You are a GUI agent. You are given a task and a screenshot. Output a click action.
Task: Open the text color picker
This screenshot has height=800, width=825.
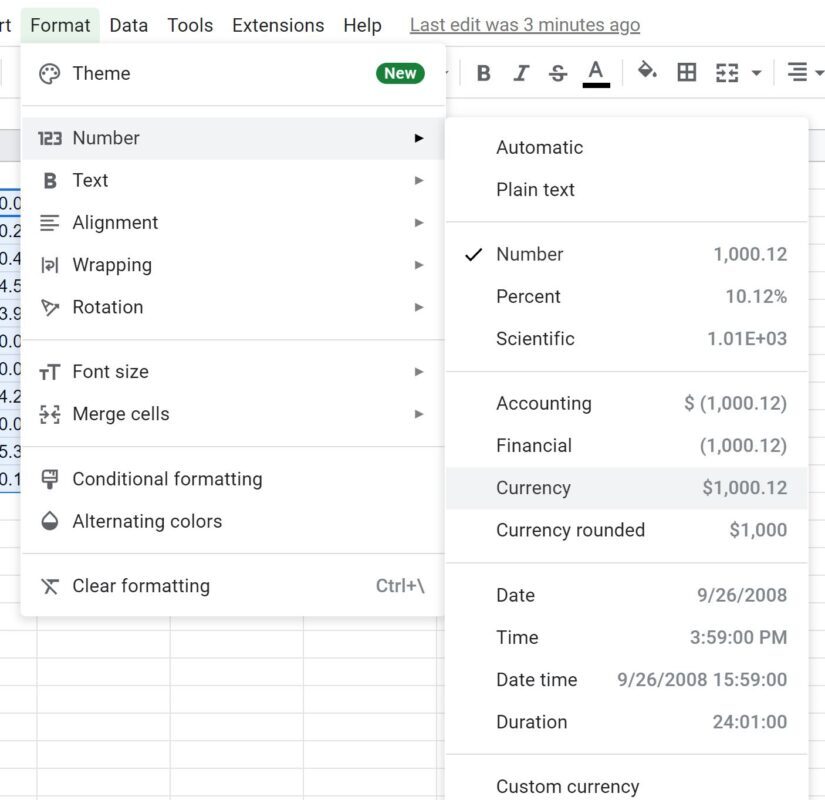pos(596,73)
